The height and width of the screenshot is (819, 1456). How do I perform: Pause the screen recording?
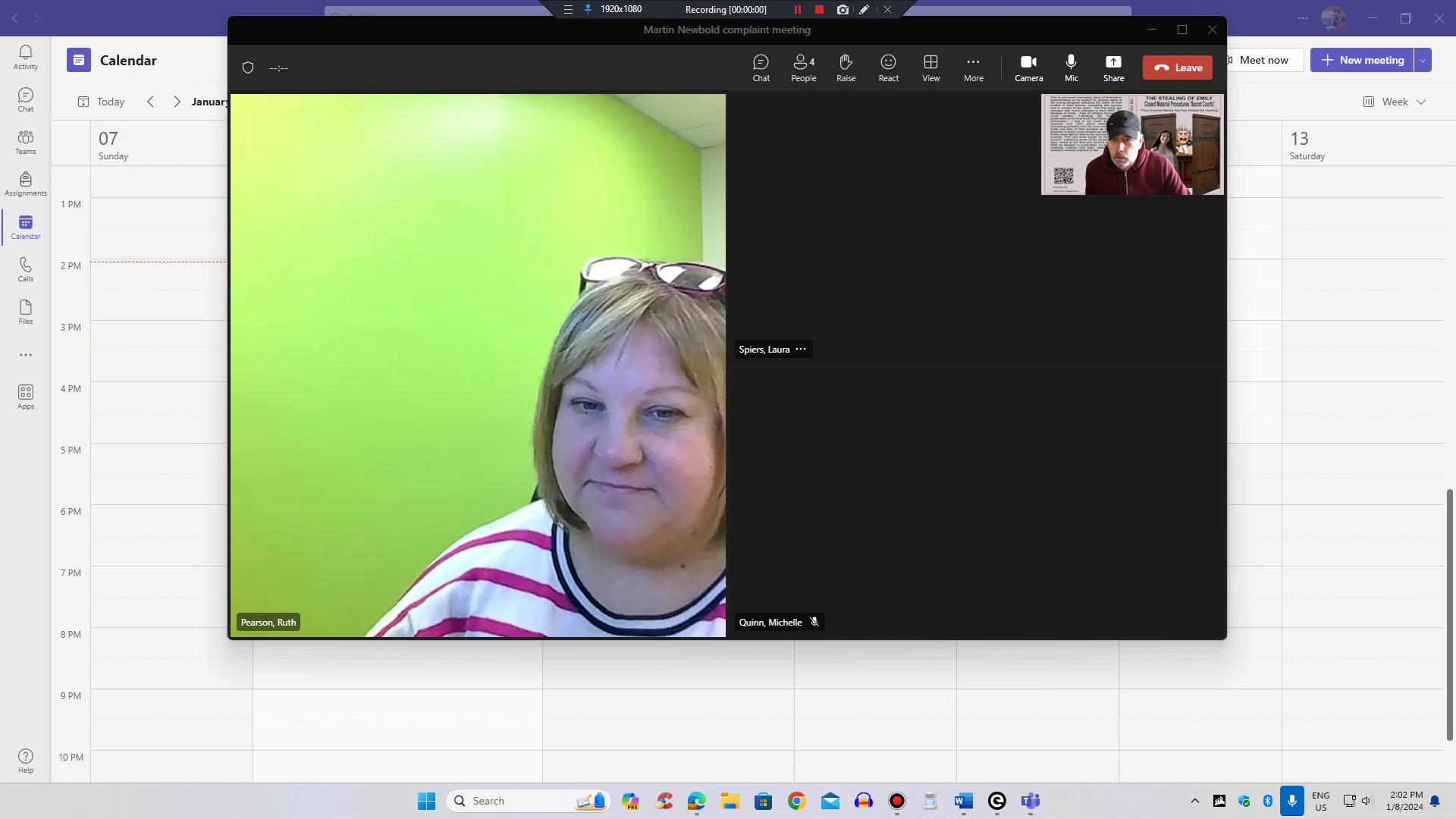[x=797, y=10]
